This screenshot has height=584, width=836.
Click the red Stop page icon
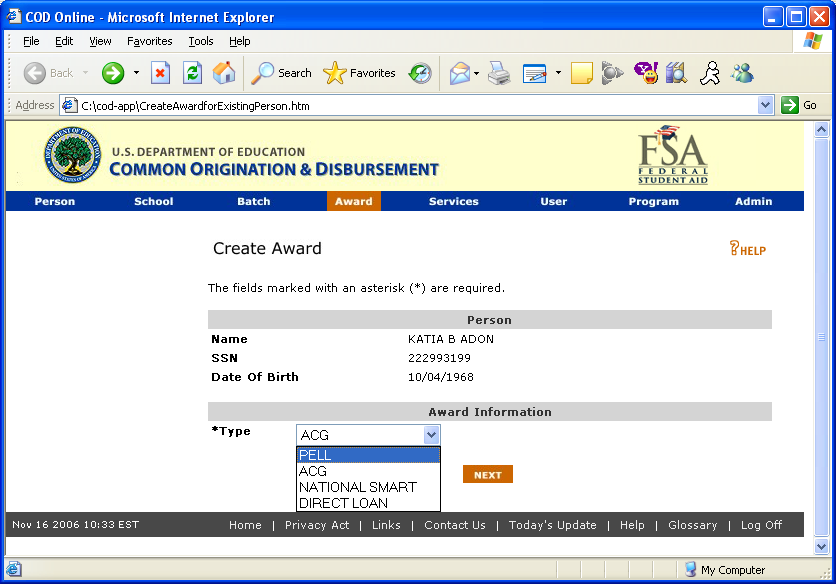[x=160, y=73]
